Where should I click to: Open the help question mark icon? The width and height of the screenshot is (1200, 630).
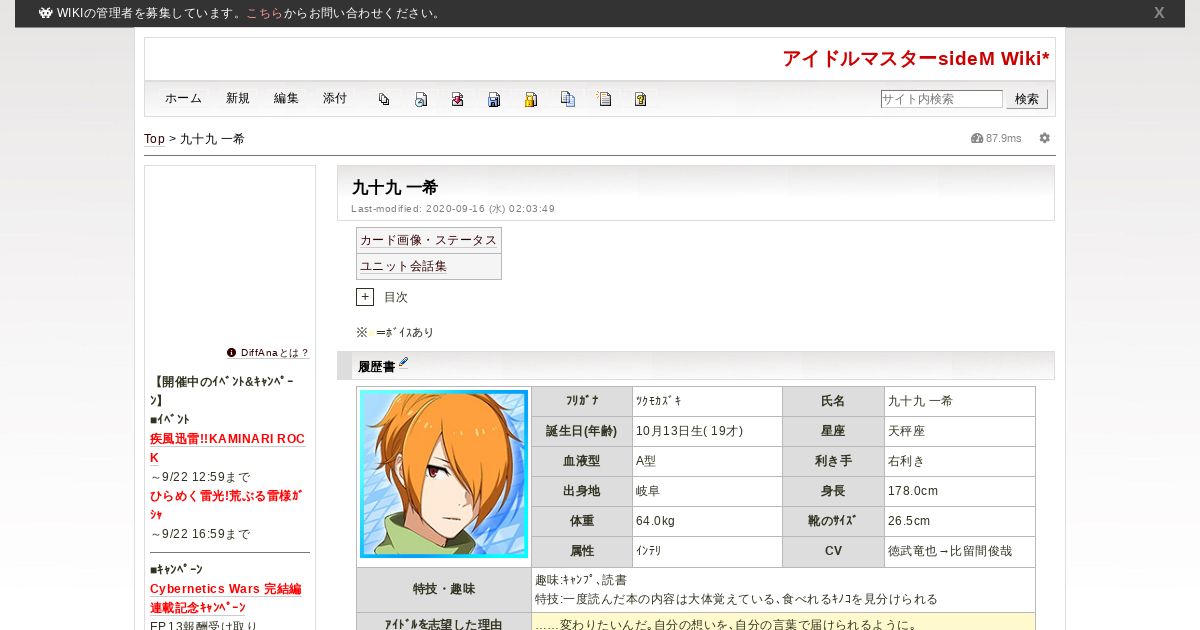tap(641, 99)
